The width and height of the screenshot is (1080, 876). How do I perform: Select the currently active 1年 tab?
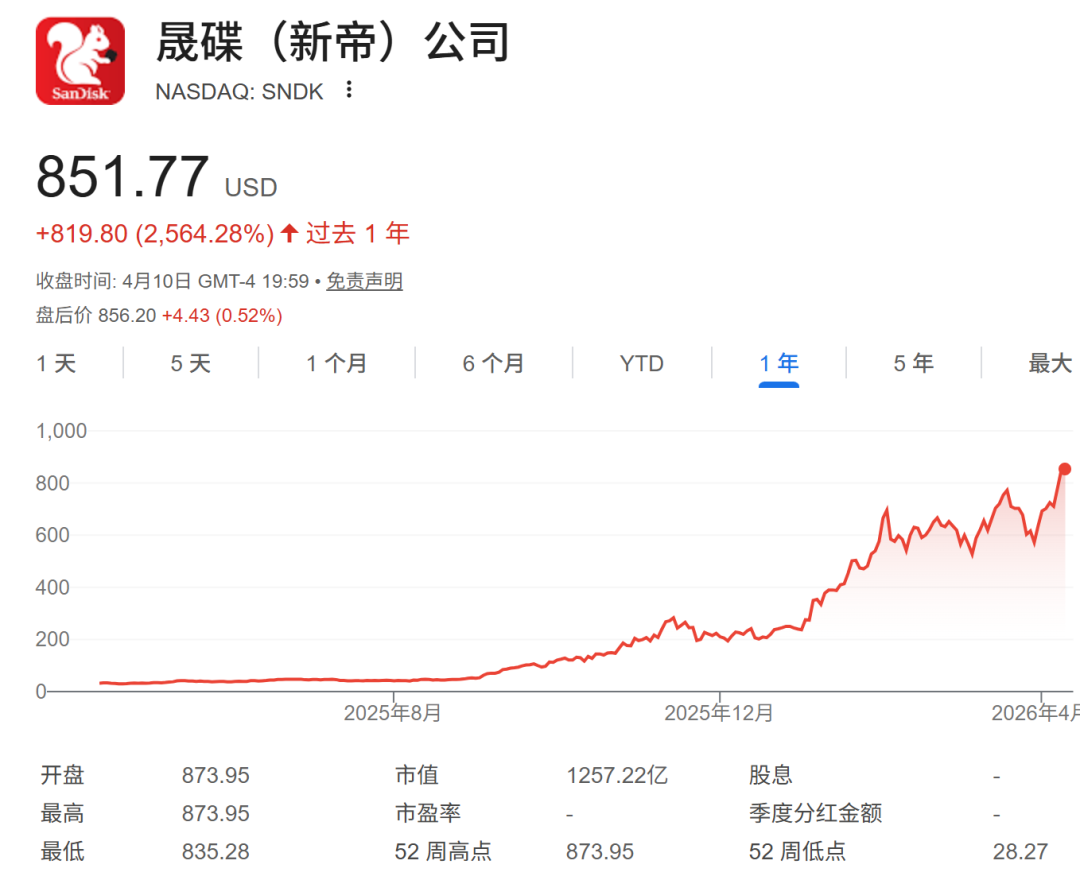click(778, 363)
